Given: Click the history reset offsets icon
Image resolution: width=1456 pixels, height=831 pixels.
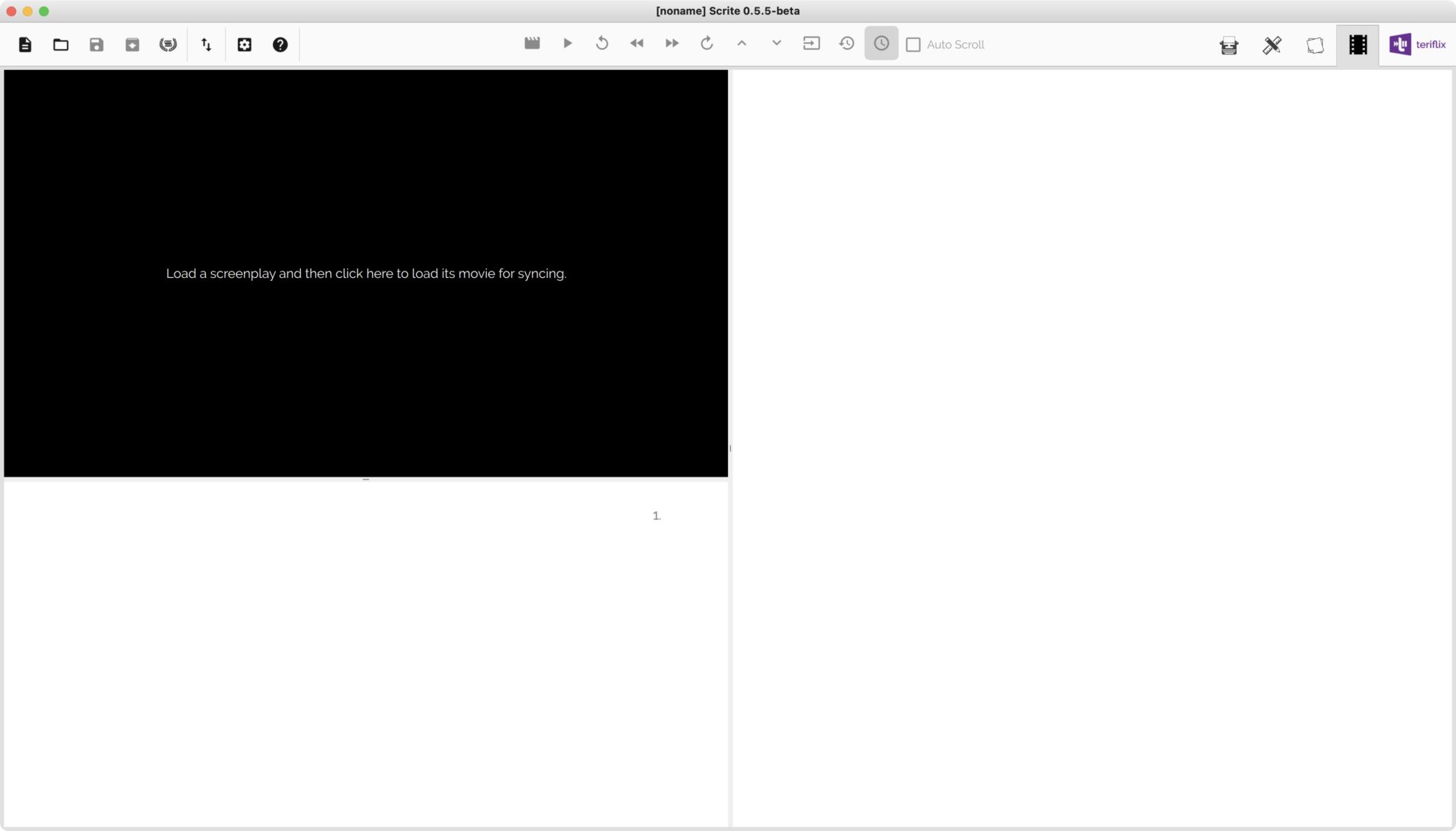Looking at the screenshot, I should point(846,43).
